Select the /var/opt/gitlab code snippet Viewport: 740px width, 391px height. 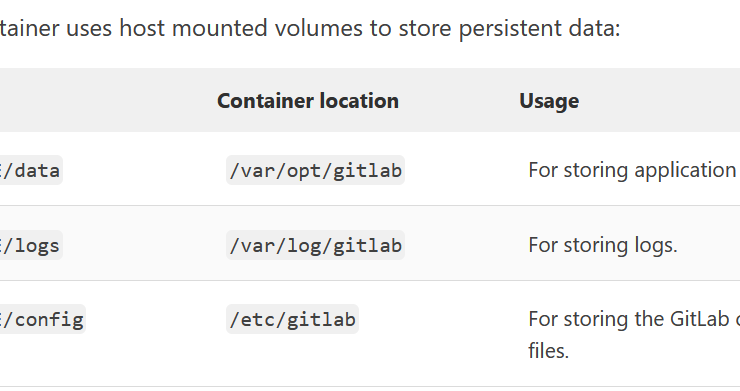tap(315, 170)
